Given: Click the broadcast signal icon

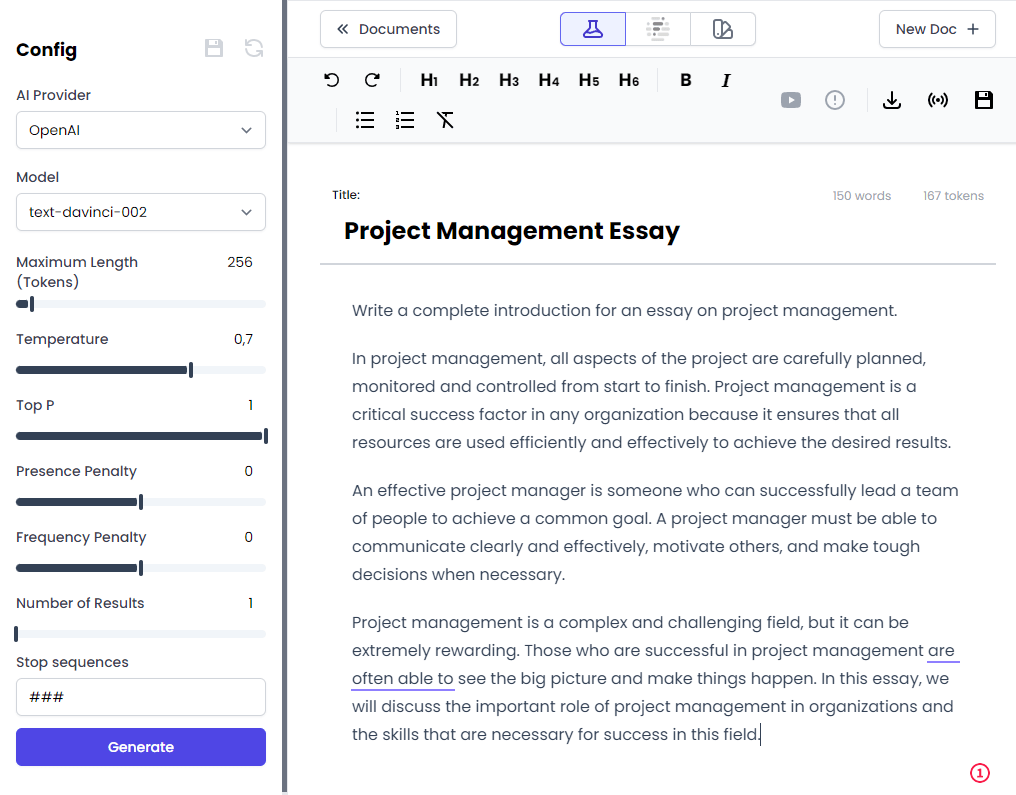Looking at the screenshot, I should coord(938,100).
